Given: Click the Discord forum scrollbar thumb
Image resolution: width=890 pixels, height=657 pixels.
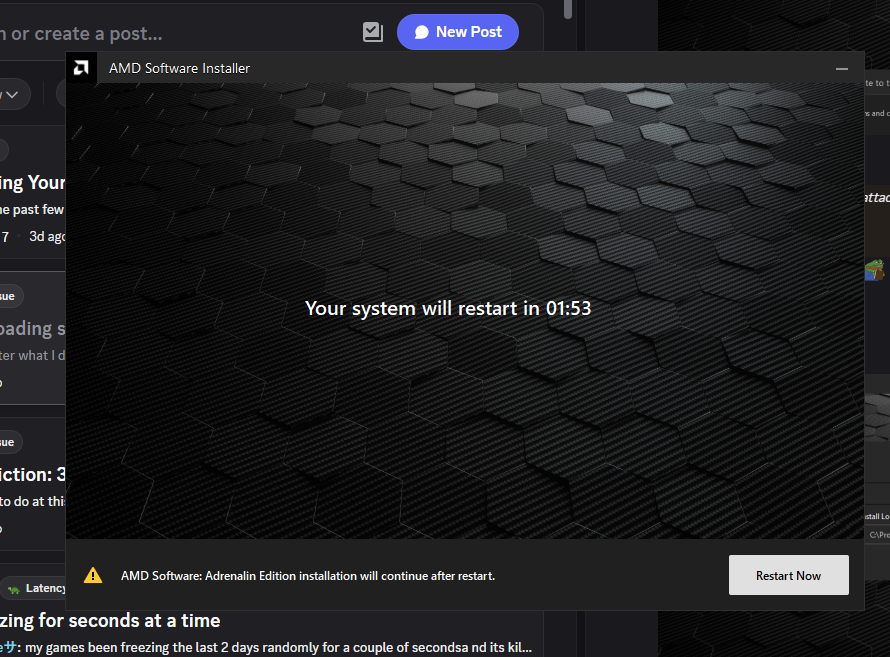Looking at the screenshot, I should point(568,10).
